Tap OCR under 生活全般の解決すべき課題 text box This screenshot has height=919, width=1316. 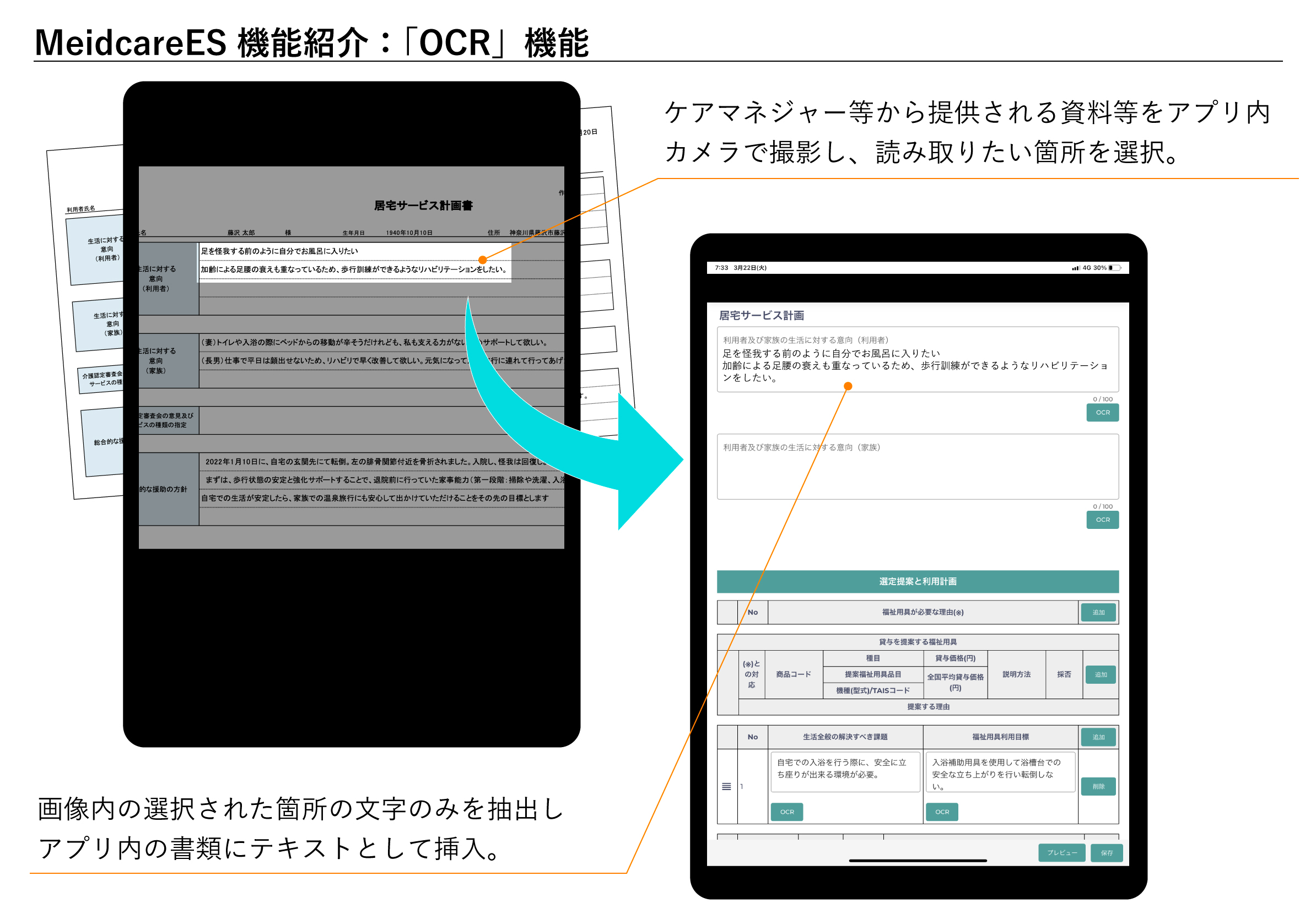[787, 812]
